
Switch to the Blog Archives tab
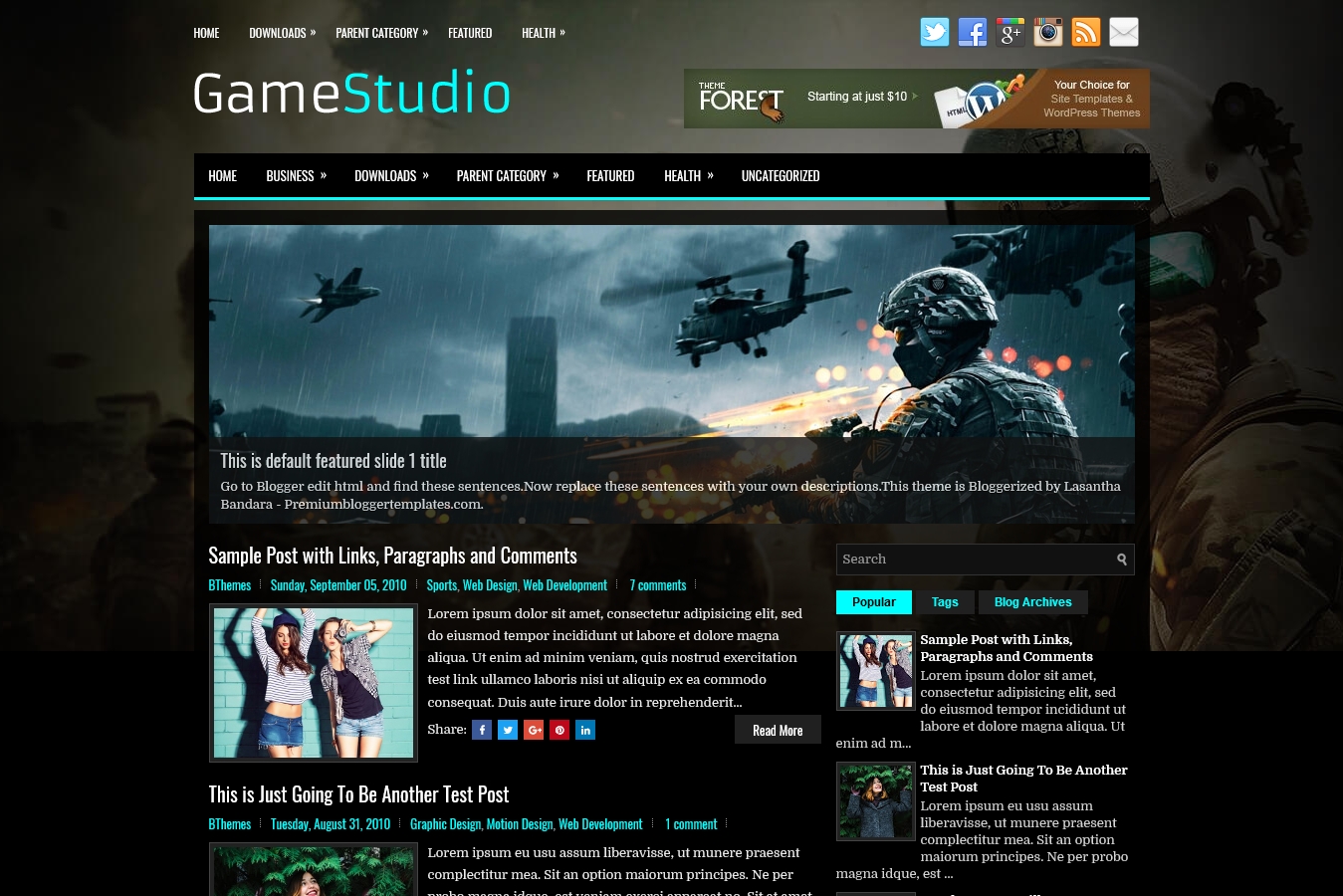tap(1032, 602)
